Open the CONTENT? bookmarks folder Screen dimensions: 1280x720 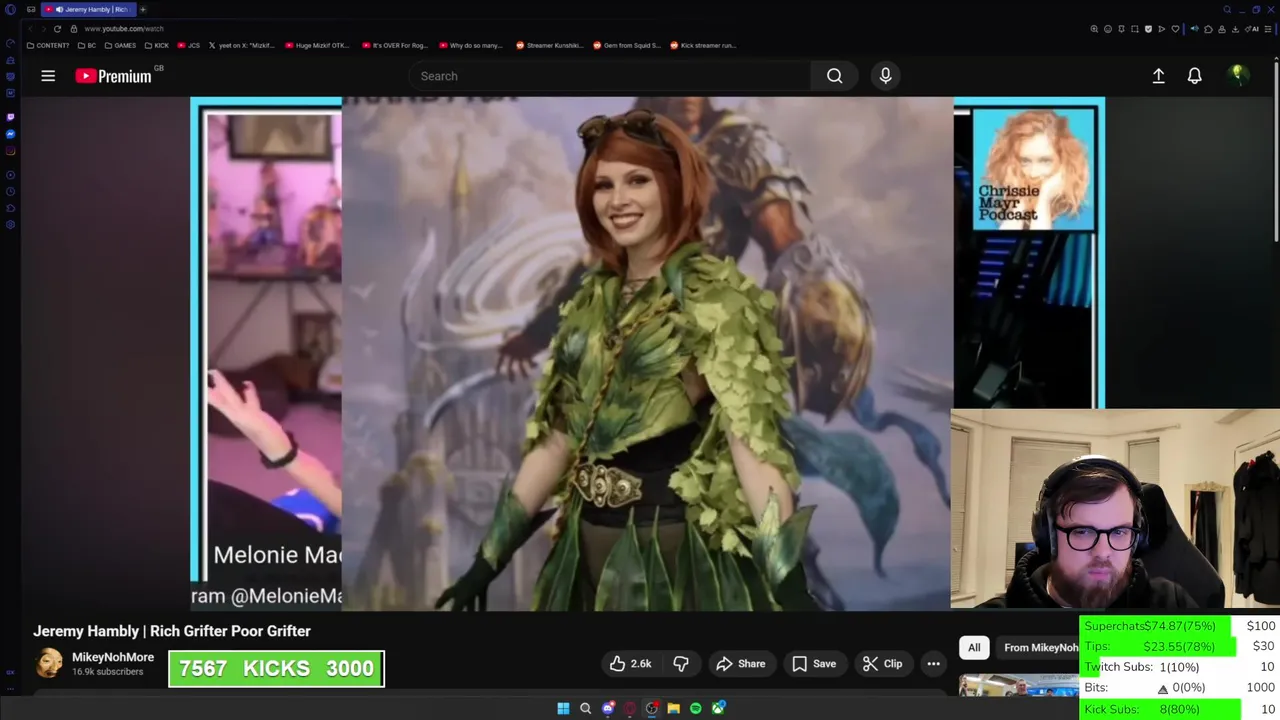[x=48, y=45]
